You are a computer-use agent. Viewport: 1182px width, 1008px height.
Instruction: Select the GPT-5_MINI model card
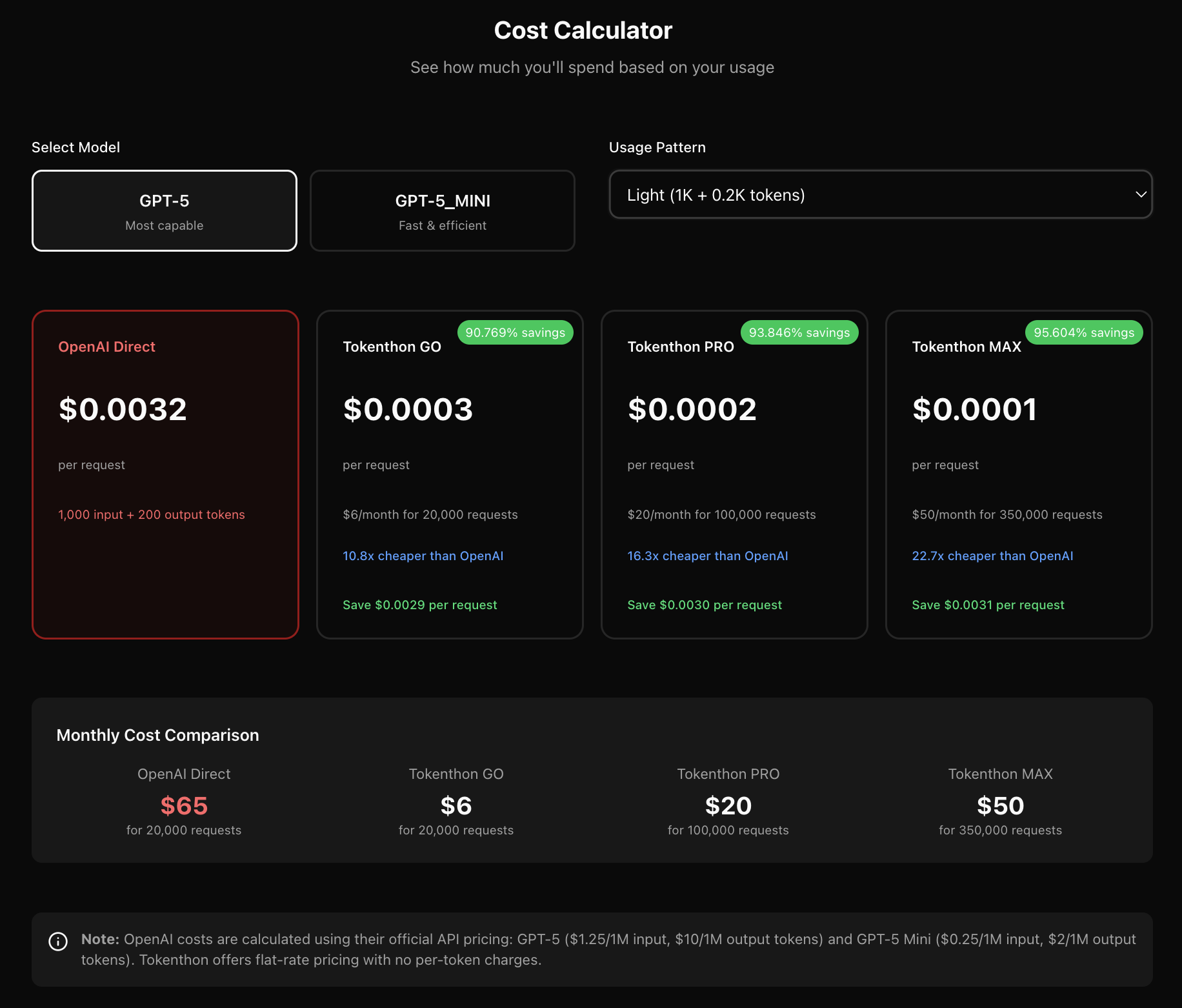coord(442,210)
